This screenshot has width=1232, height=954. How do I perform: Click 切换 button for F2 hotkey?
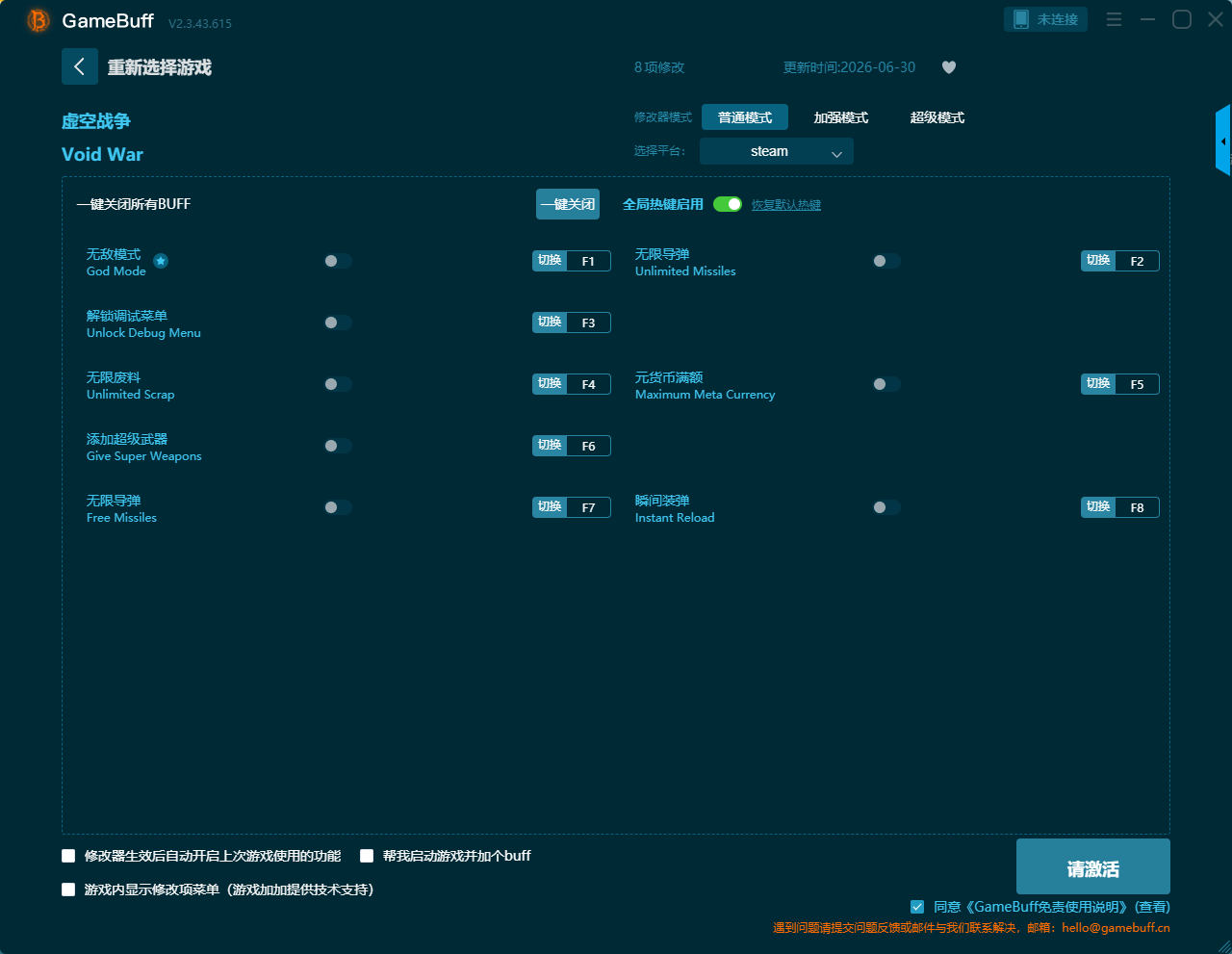(x=1098, y=261)
